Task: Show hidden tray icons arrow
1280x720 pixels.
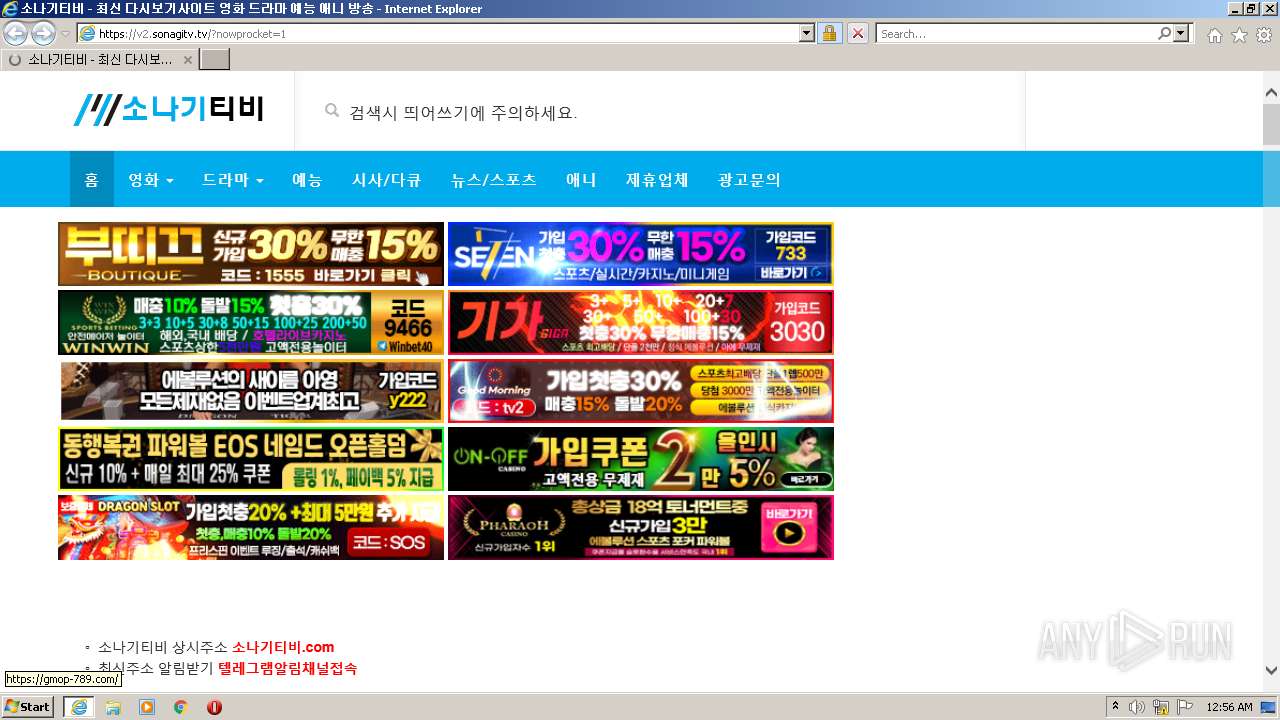Action: [1115, 707]
